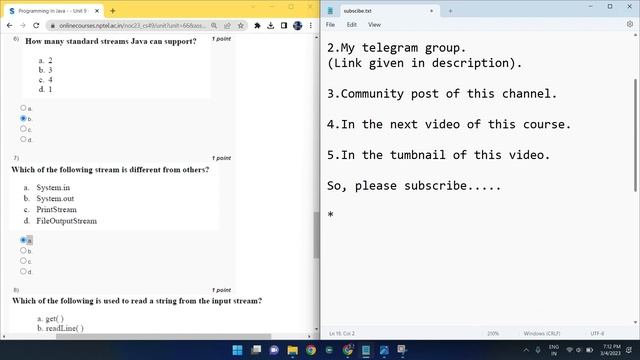Image resolution: width=640 pixels, height=360 pixels.
Task: Open Chrome downloads icon
Action: pos(271,26)
